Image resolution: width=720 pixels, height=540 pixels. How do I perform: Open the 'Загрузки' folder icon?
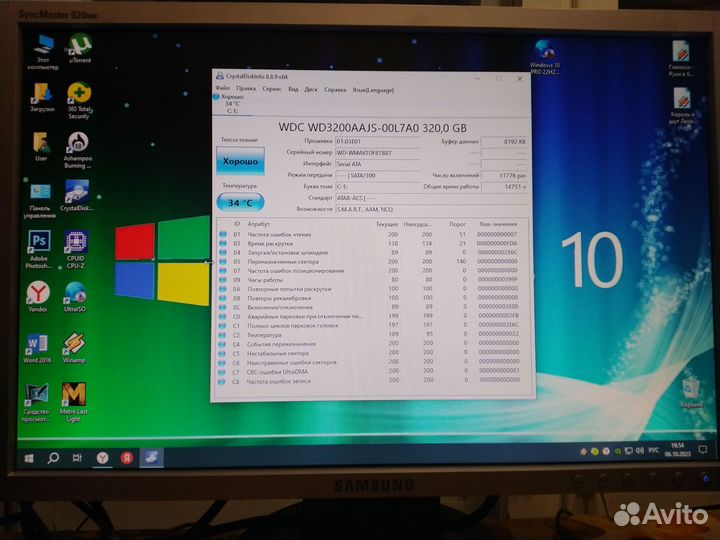coord(42,97)
